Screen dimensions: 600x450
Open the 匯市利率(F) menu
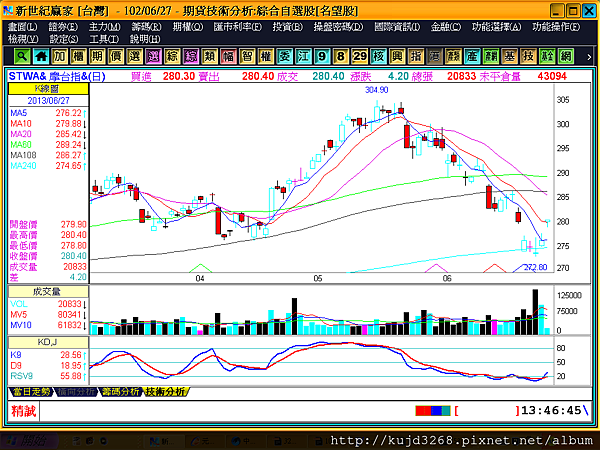(238, 27)
